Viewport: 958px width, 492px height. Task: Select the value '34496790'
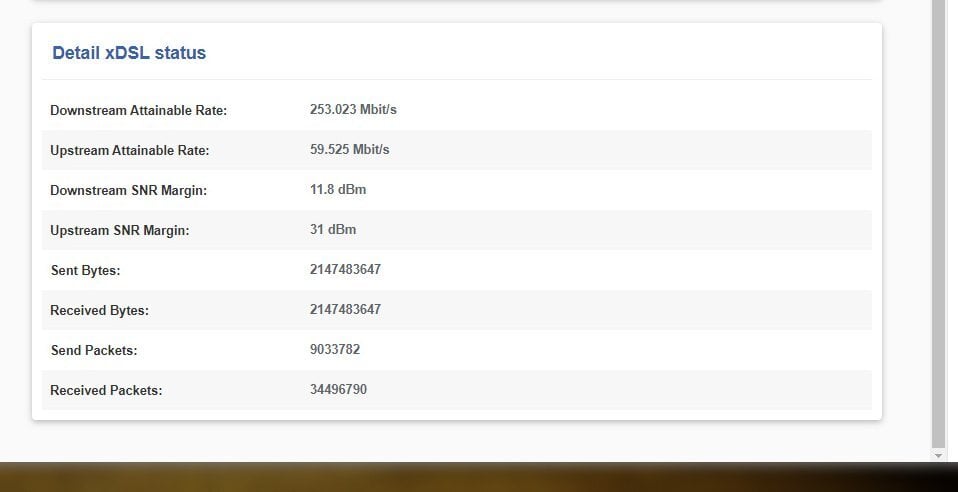(338, 389)
